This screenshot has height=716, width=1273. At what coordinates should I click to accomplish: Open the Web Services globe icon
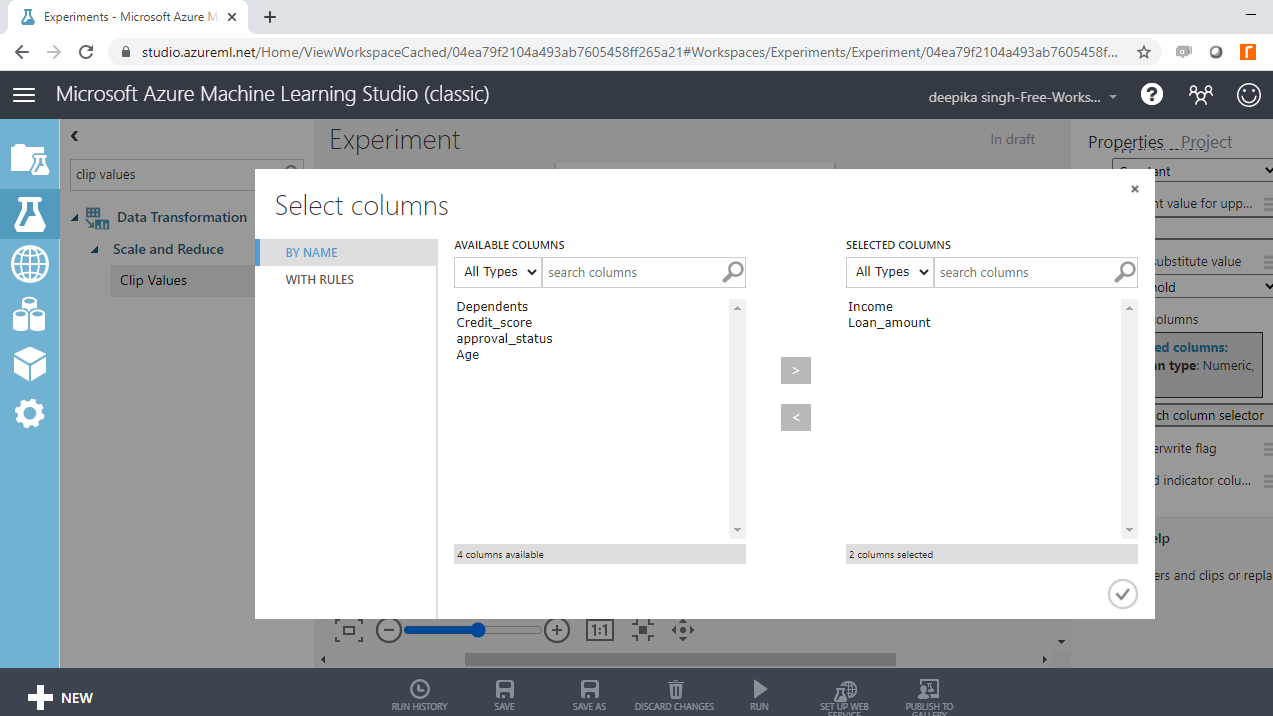click(30, 265)
